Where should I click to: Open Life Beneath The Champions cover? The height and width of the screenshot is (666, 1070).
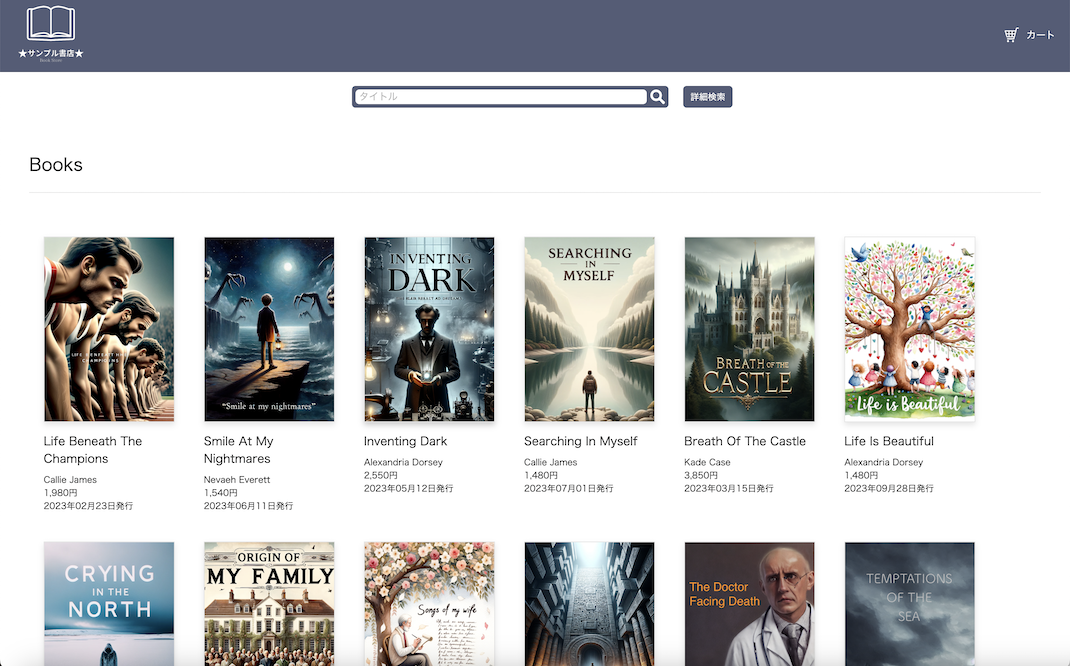point(109,329)
